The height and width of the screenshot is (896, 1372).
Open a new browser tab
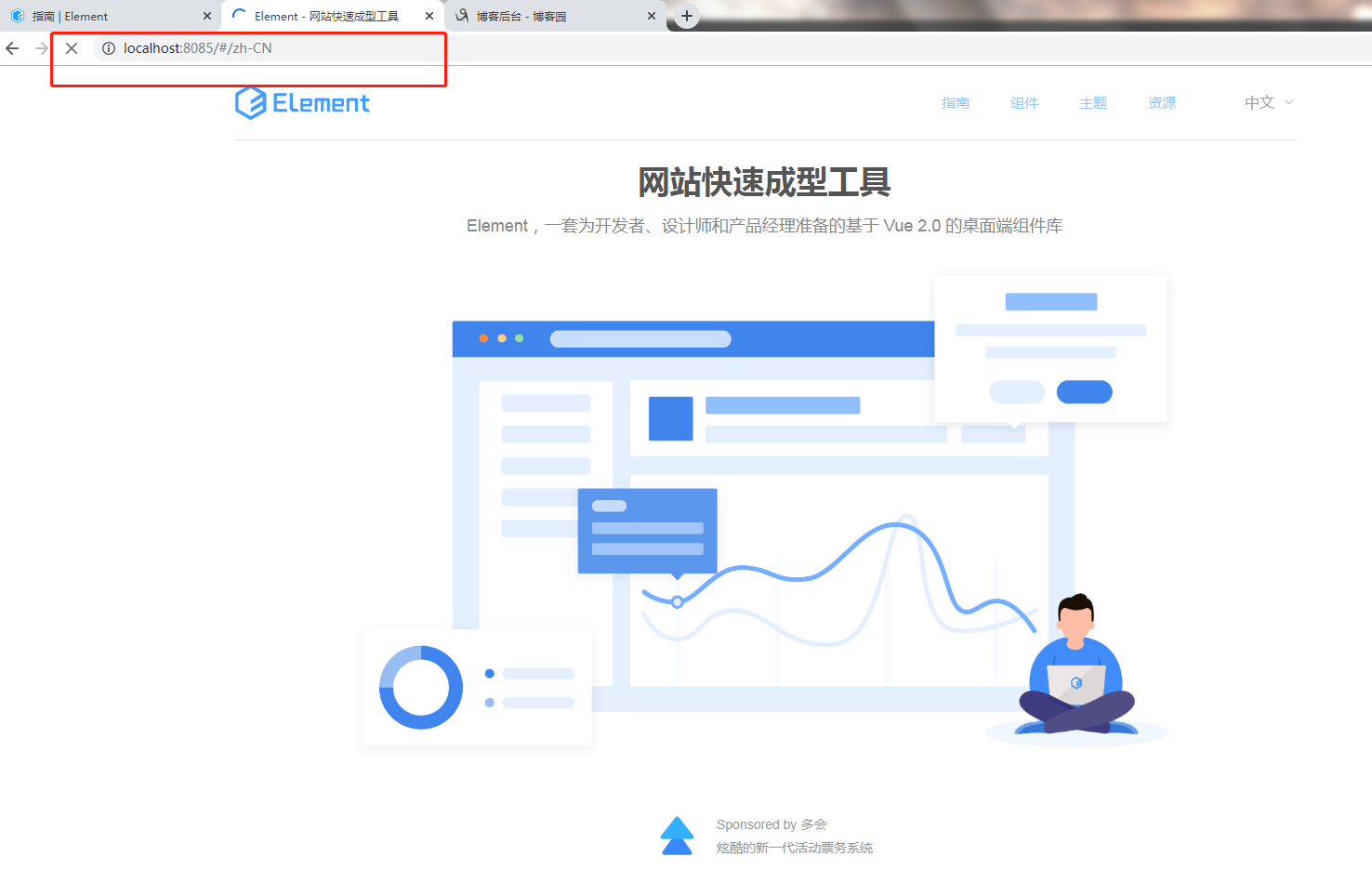(686, 16)
